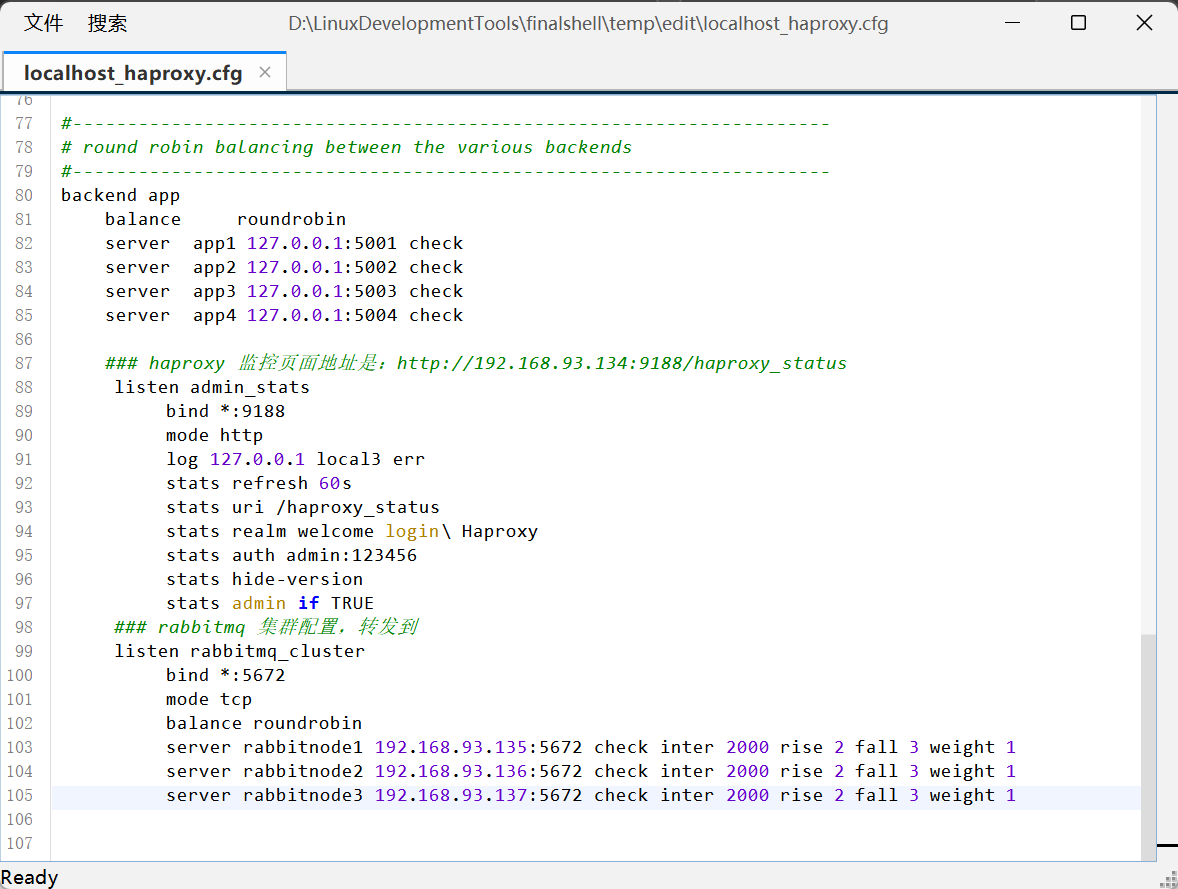This screenshot has height=889, width=1178.
Task: Place cursor on "listen rabbitmq_cluster" line
Action: click(239, 651)
